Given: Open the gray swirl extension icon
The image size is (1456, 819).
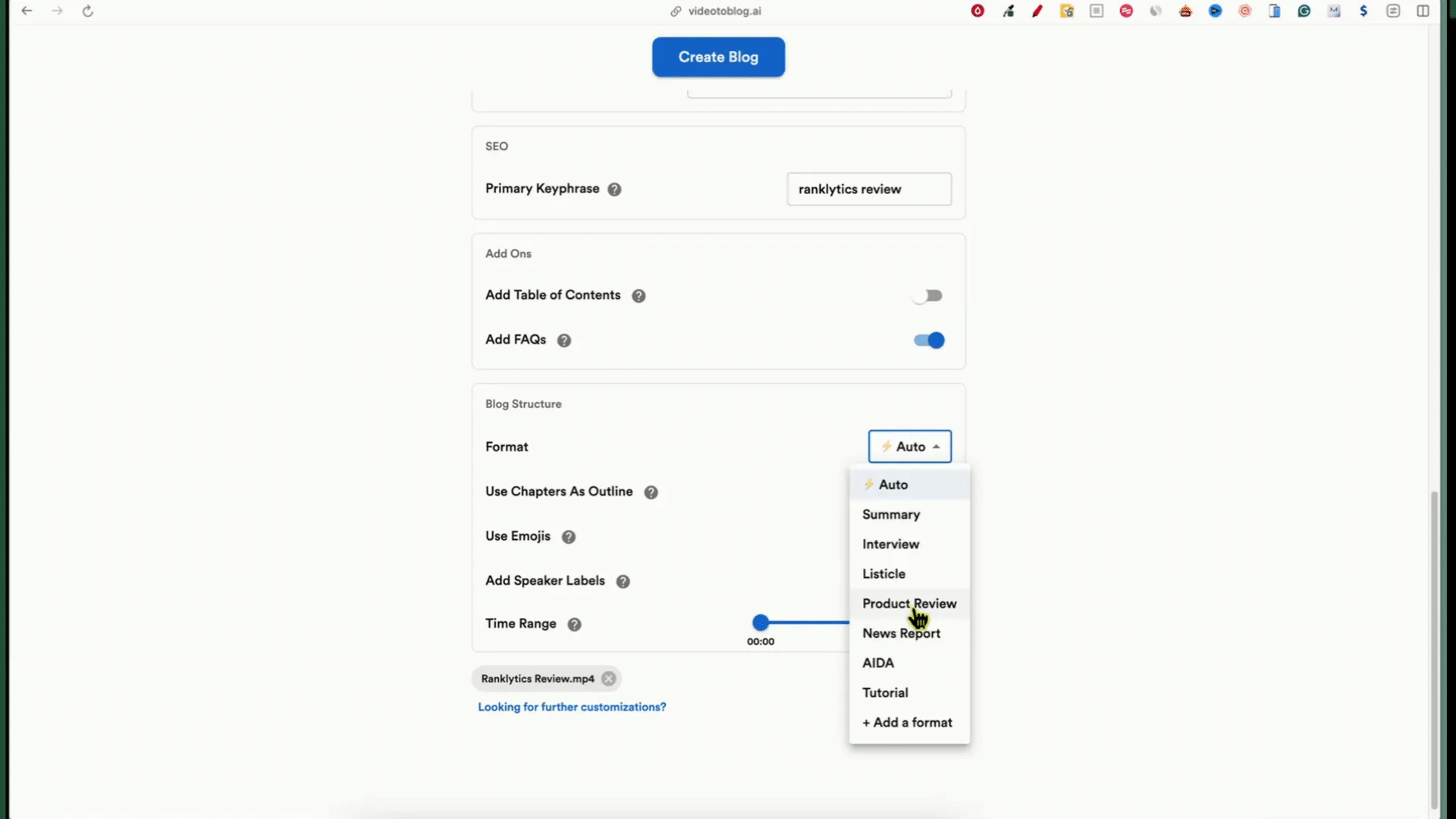Looking at the screenshot, I should pyautogui.click(x=1156, y=11).
